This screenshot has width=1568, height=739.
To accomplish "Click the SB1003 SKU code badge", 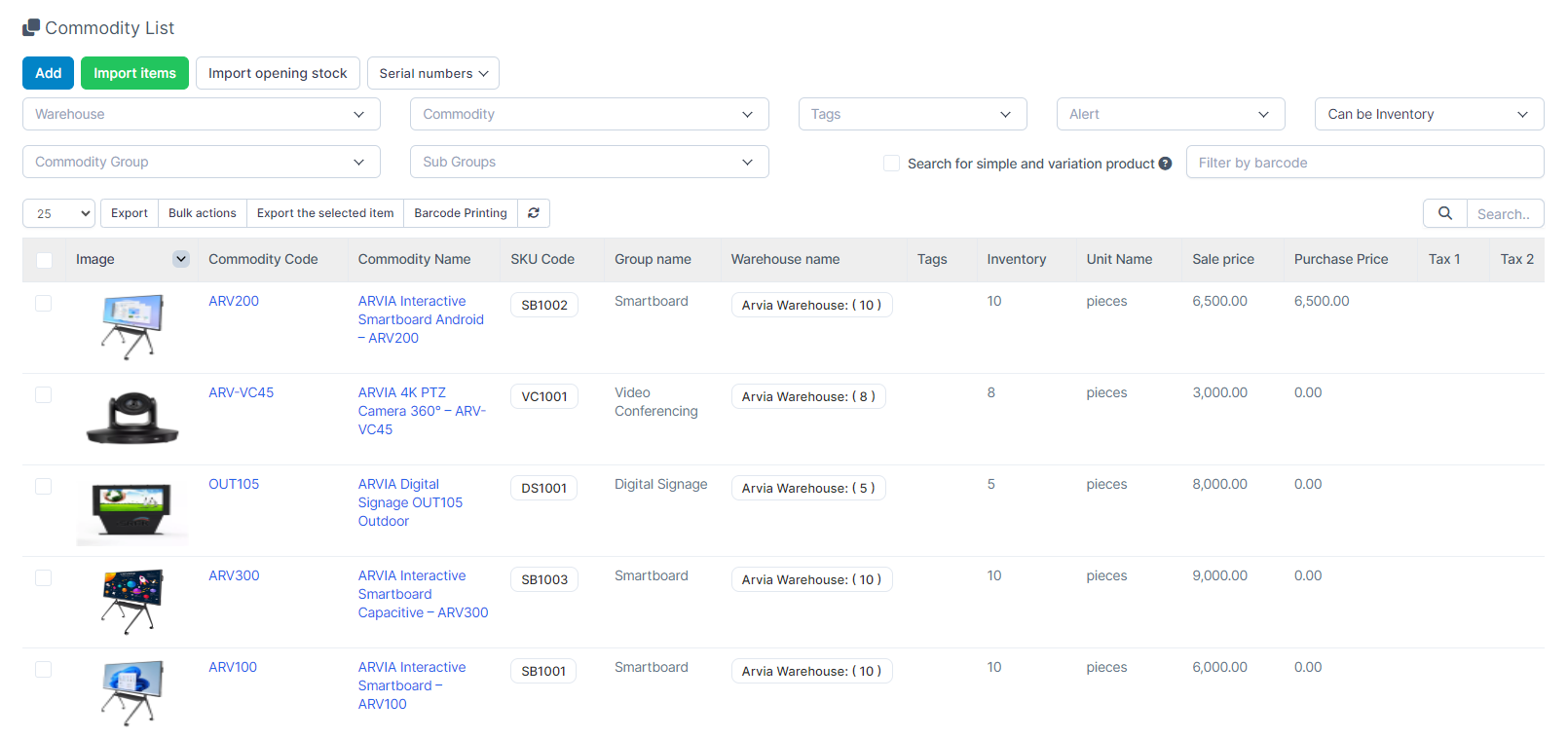I will tap(544, 579).
